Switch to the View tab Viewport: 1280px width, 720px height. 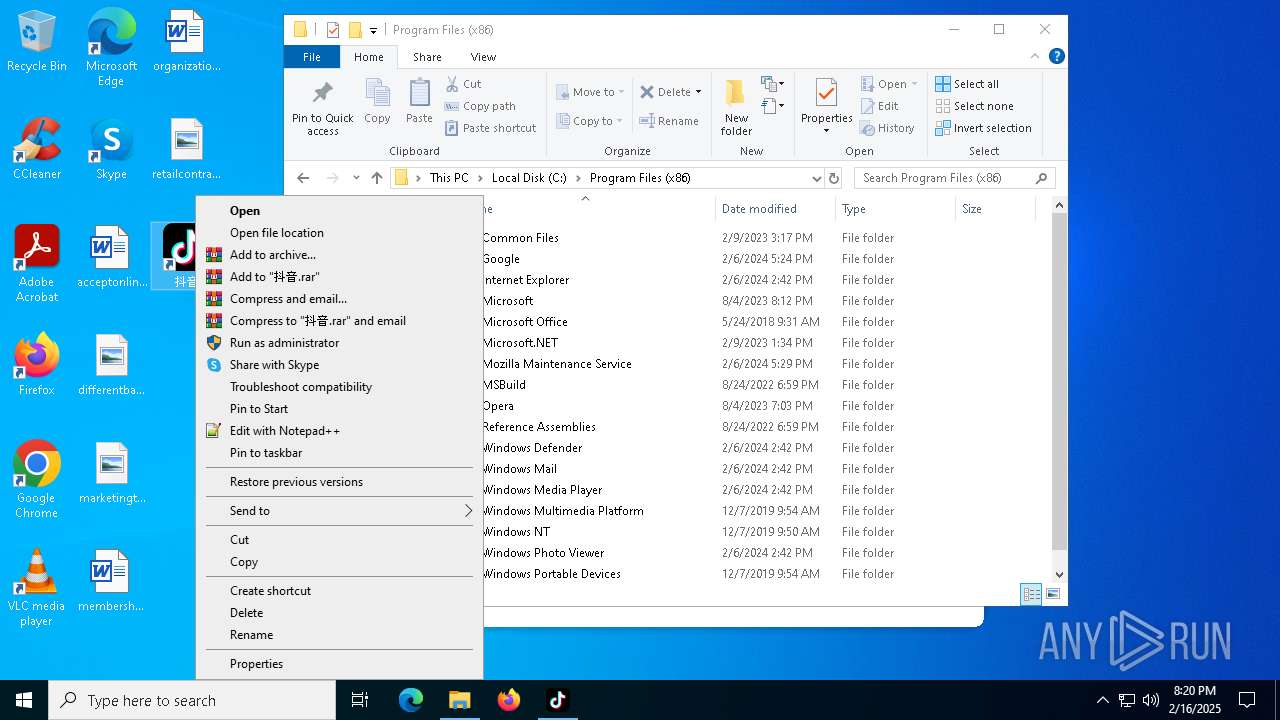pyautogui.click(x=483, y=57)
